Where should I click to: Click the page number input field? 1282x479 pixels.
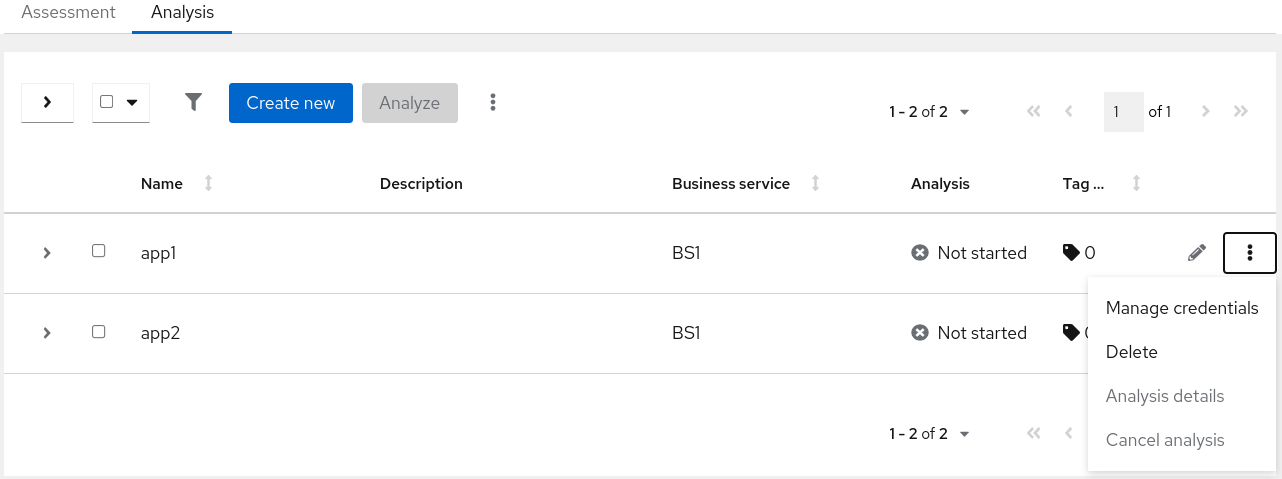pos(1123,112)
